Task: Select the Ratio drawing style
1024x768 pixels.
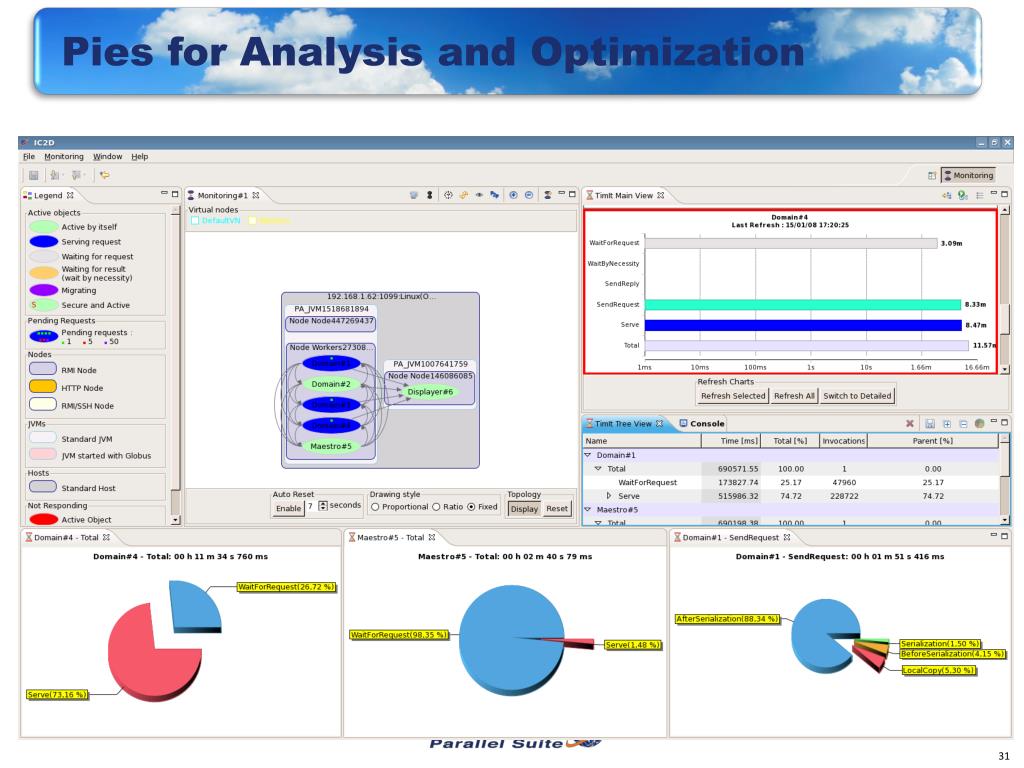Action: pos(436,507)
